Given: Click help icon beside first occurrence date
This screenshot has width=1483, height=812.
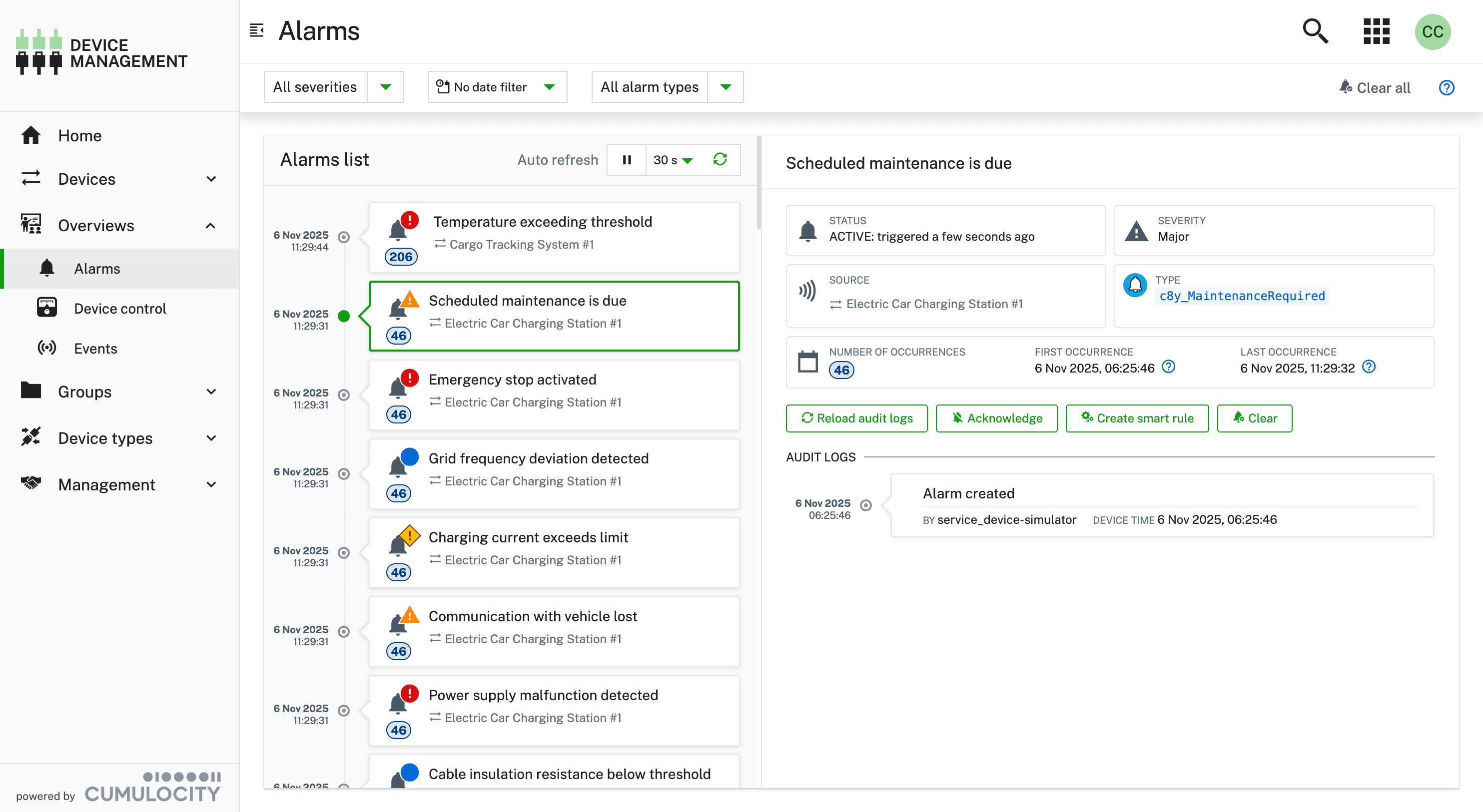Looking at the screenshot, I should 1168,367.
